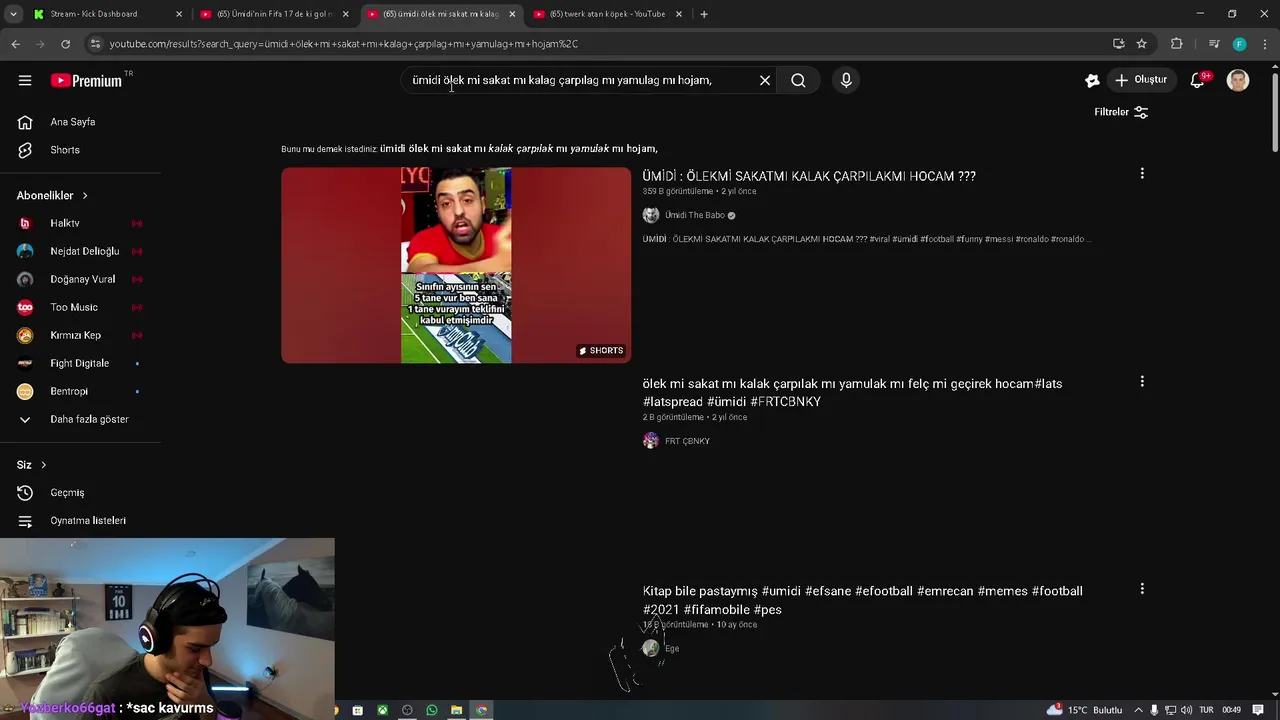Open the Windows notification center
This screenshot has width=1280, height=720.
click(x=1258, y=710)
